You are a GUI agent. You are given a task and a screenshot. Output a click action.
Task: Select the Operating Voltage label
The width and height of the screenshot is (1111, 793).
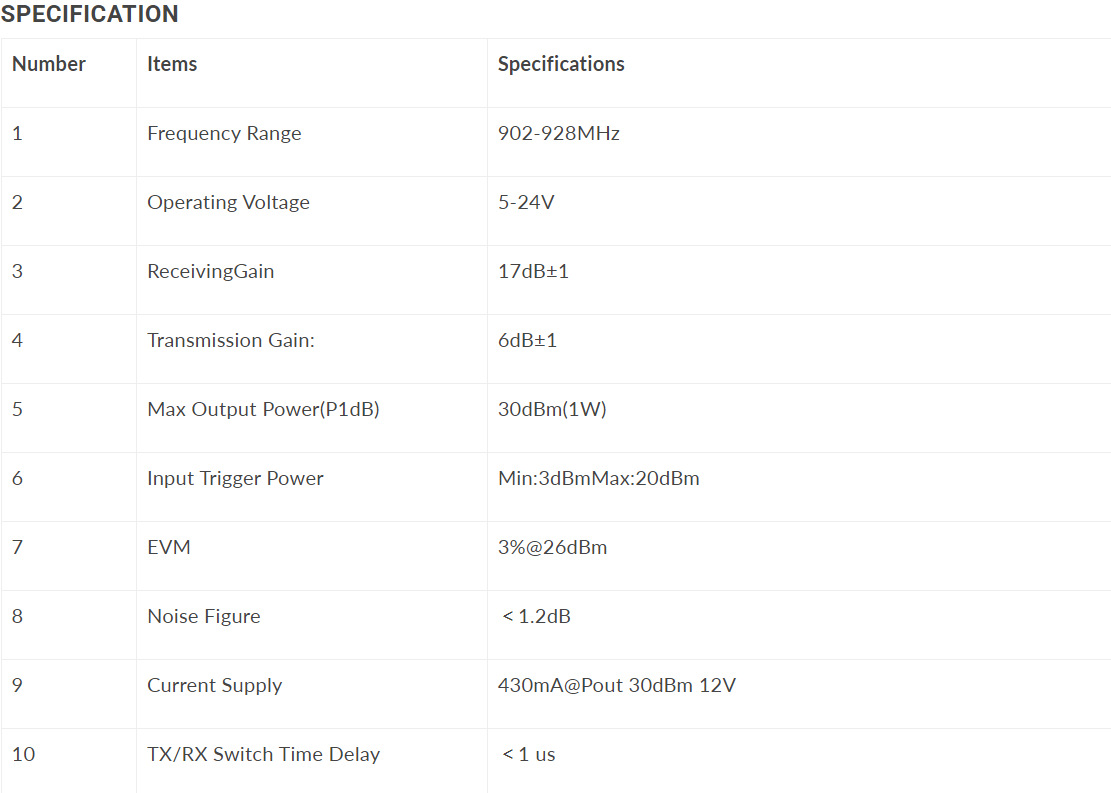click(228, 202)
